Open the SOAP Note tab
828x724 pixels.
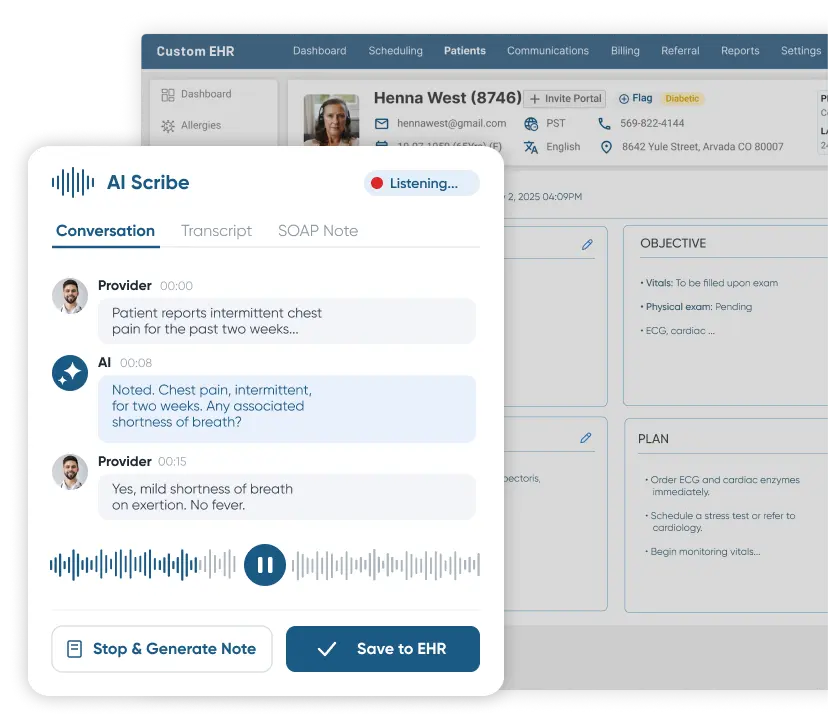coord(318,231)
